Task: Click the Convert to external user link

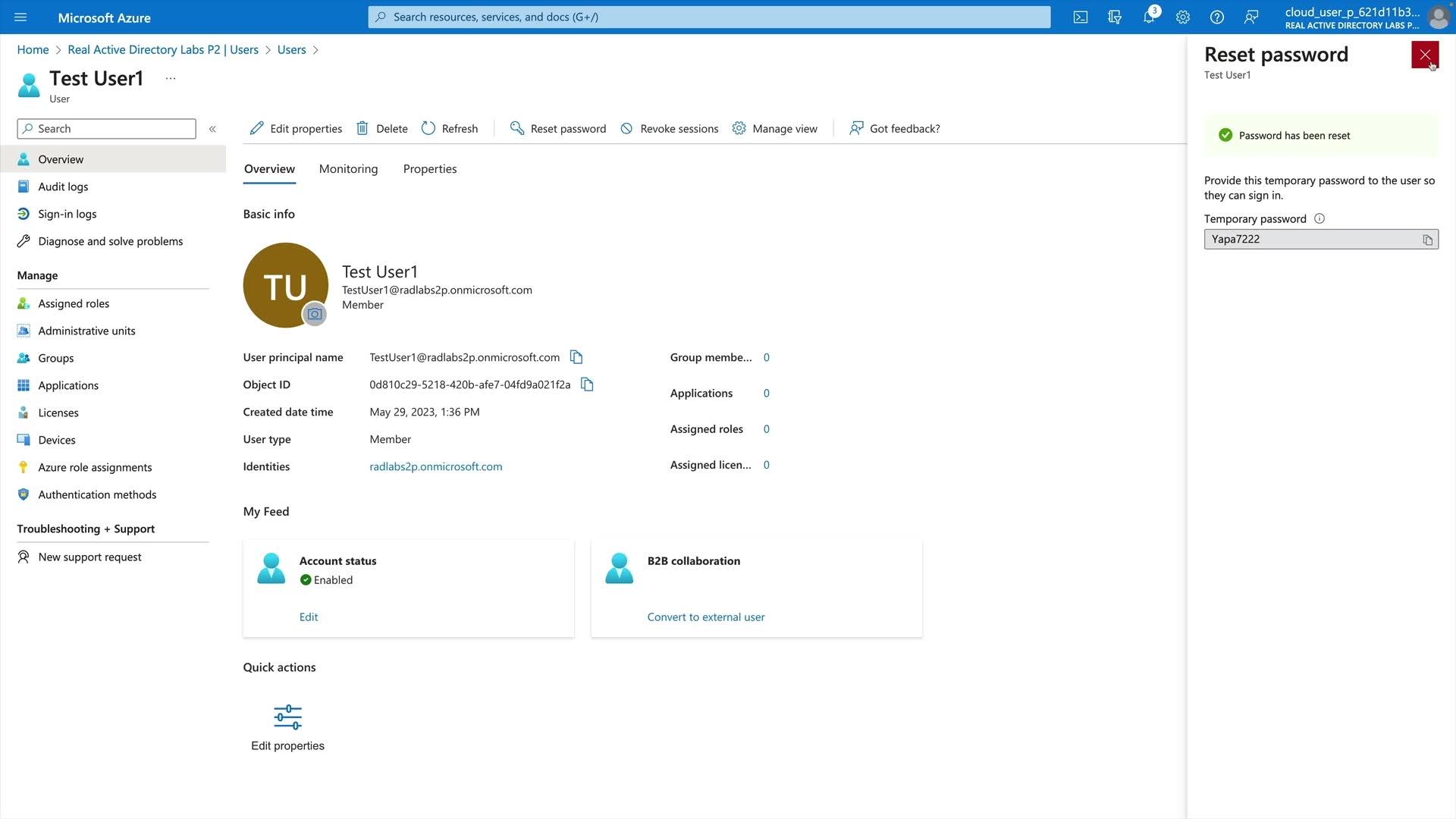Action: (x=705, y=617)
